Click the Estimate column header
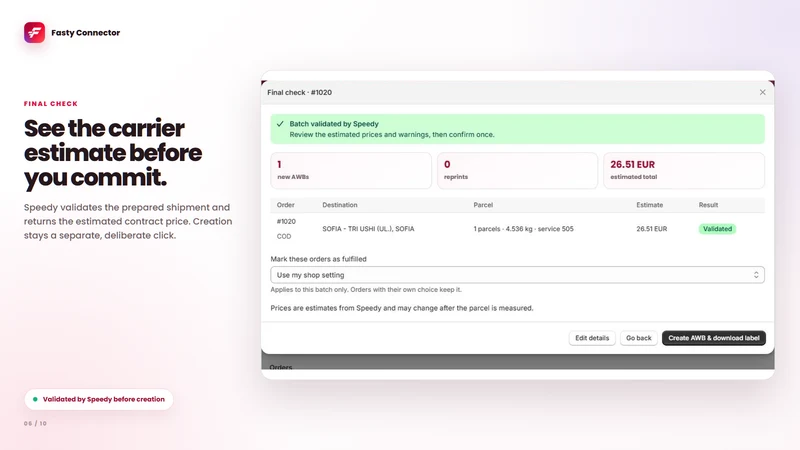Viewport: 800px width, 450px height. coord(649,205)
